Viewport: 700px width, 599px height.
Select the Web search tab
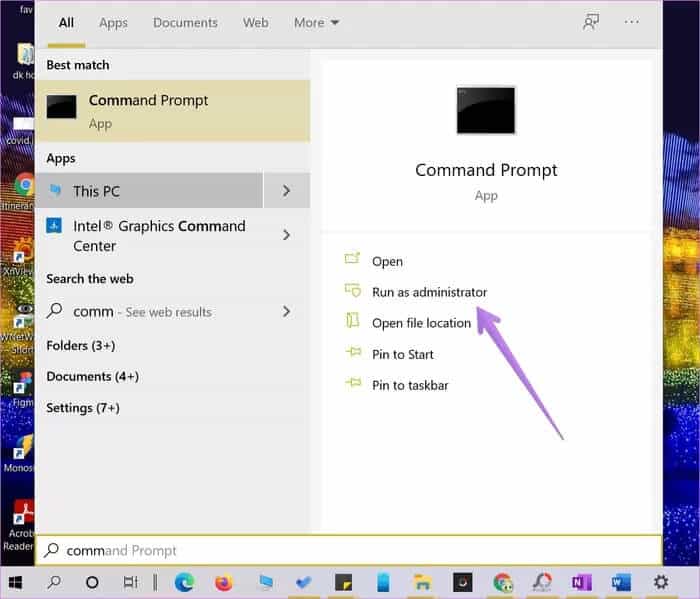tap(256, 23)
